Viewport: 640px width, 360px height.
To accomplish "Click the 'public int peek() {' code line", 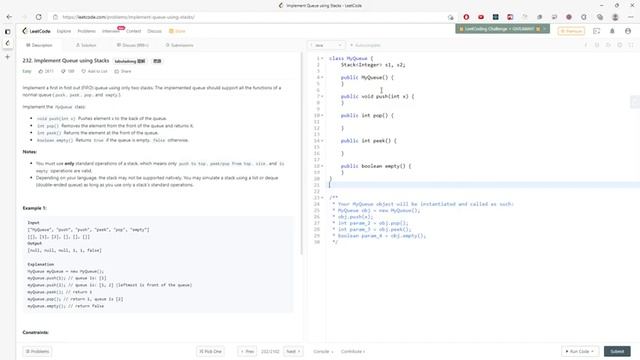I will 369,141.
